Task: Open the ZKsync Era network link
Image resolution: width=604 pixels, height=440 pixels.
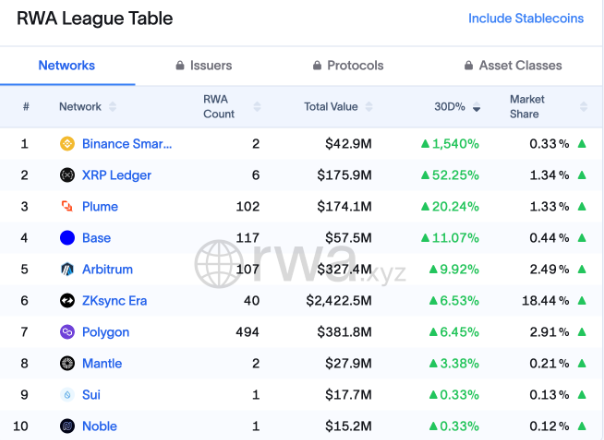Action: (116, 300)
